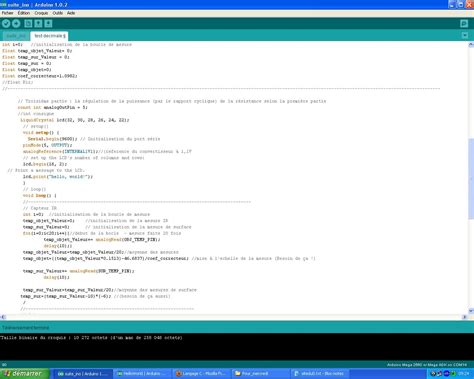The image size is (474, 379).
Task: Open the tab options dropdown arrow
Action: [465, 35]
